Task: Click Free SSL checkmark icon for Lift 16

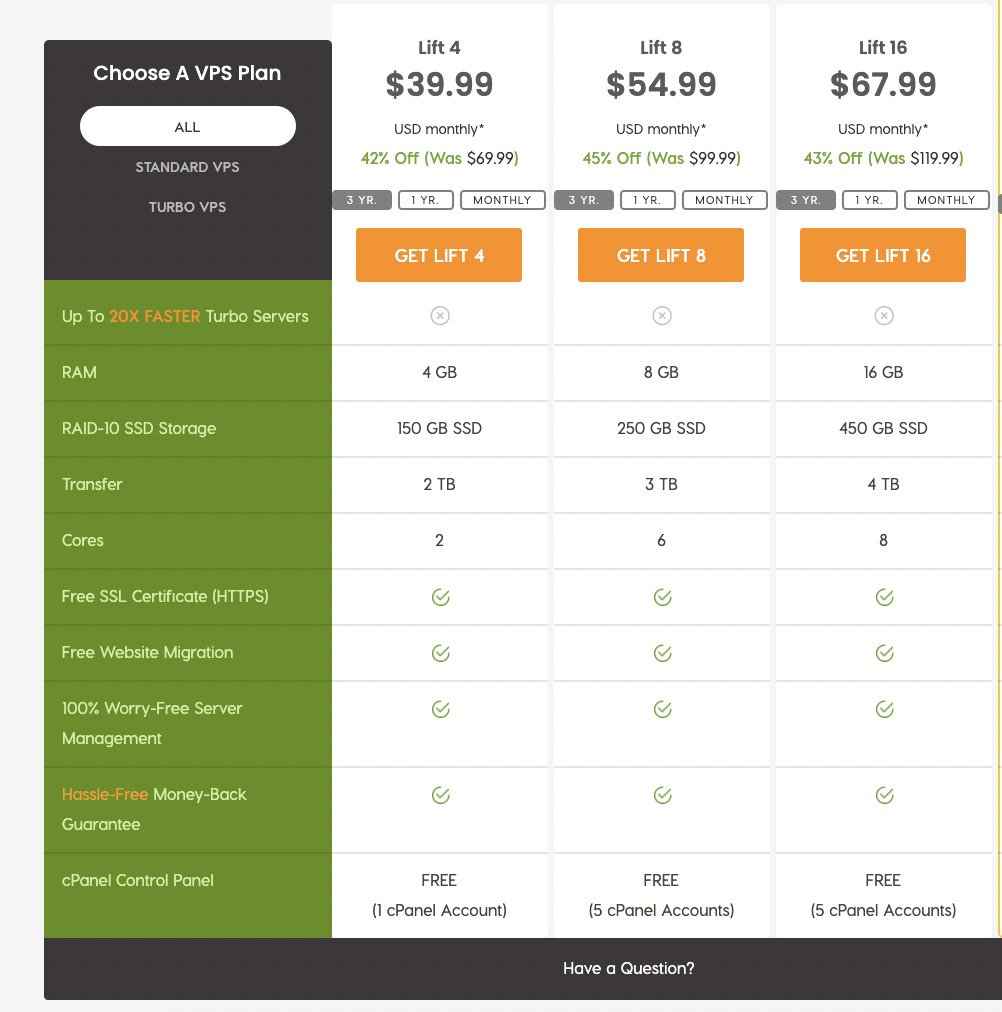Action: pos(884,597)
